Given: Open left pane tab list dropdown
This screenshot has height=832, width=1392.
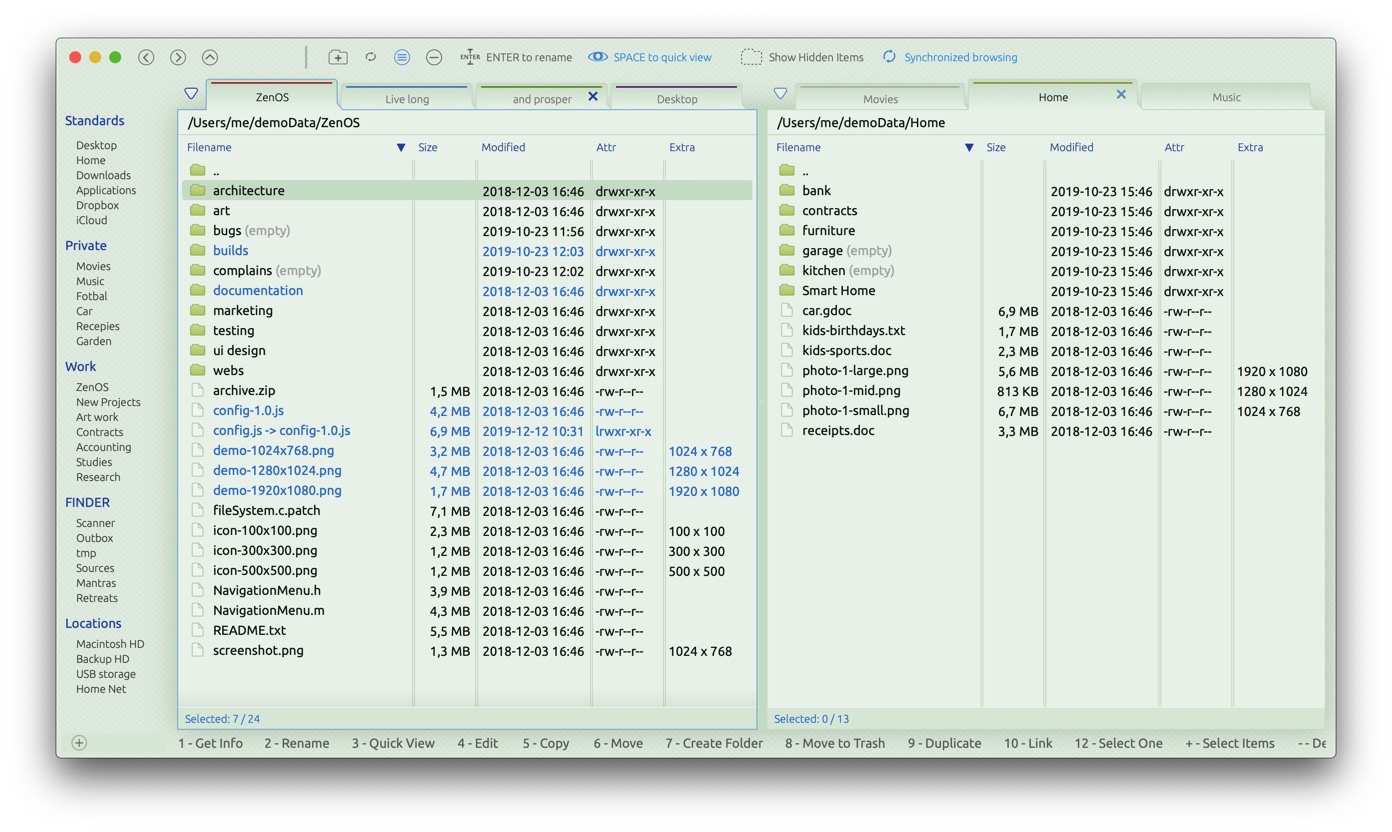Looking at the screenshot, I should 191,94.
